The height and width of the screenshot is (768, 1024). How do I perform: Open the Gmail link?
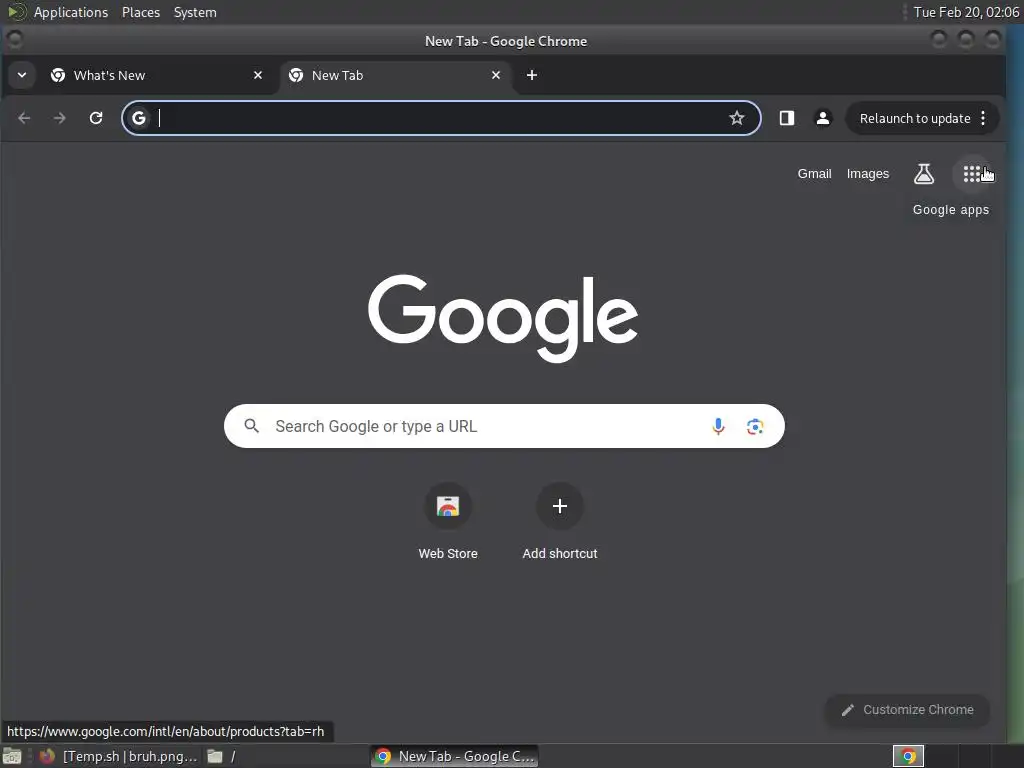coord(814,174)
